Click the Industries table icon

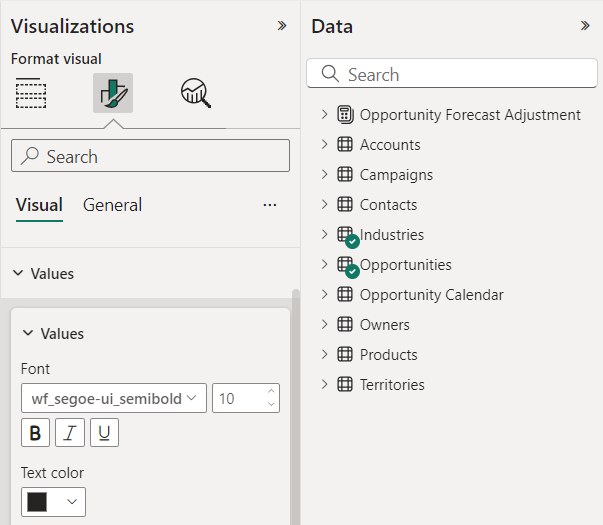(345, 235)
